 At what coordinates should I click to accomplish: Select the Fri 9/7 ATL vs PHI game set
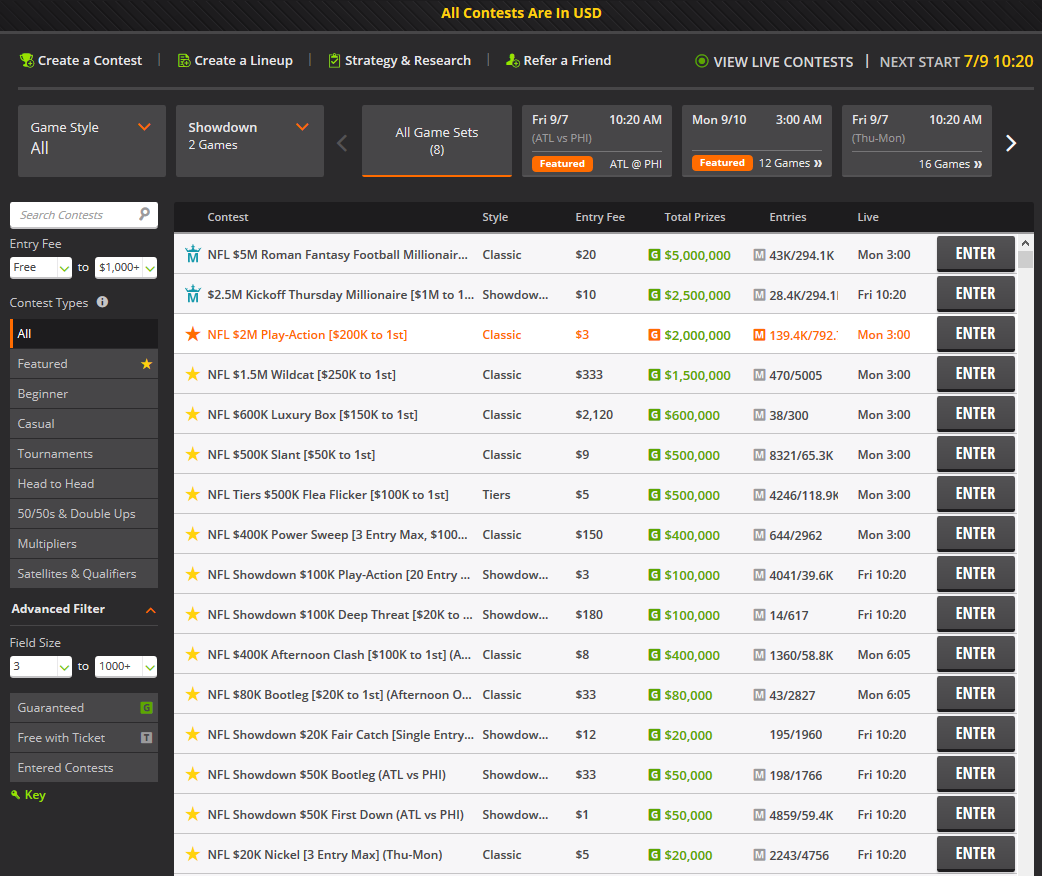coord(597,141)
